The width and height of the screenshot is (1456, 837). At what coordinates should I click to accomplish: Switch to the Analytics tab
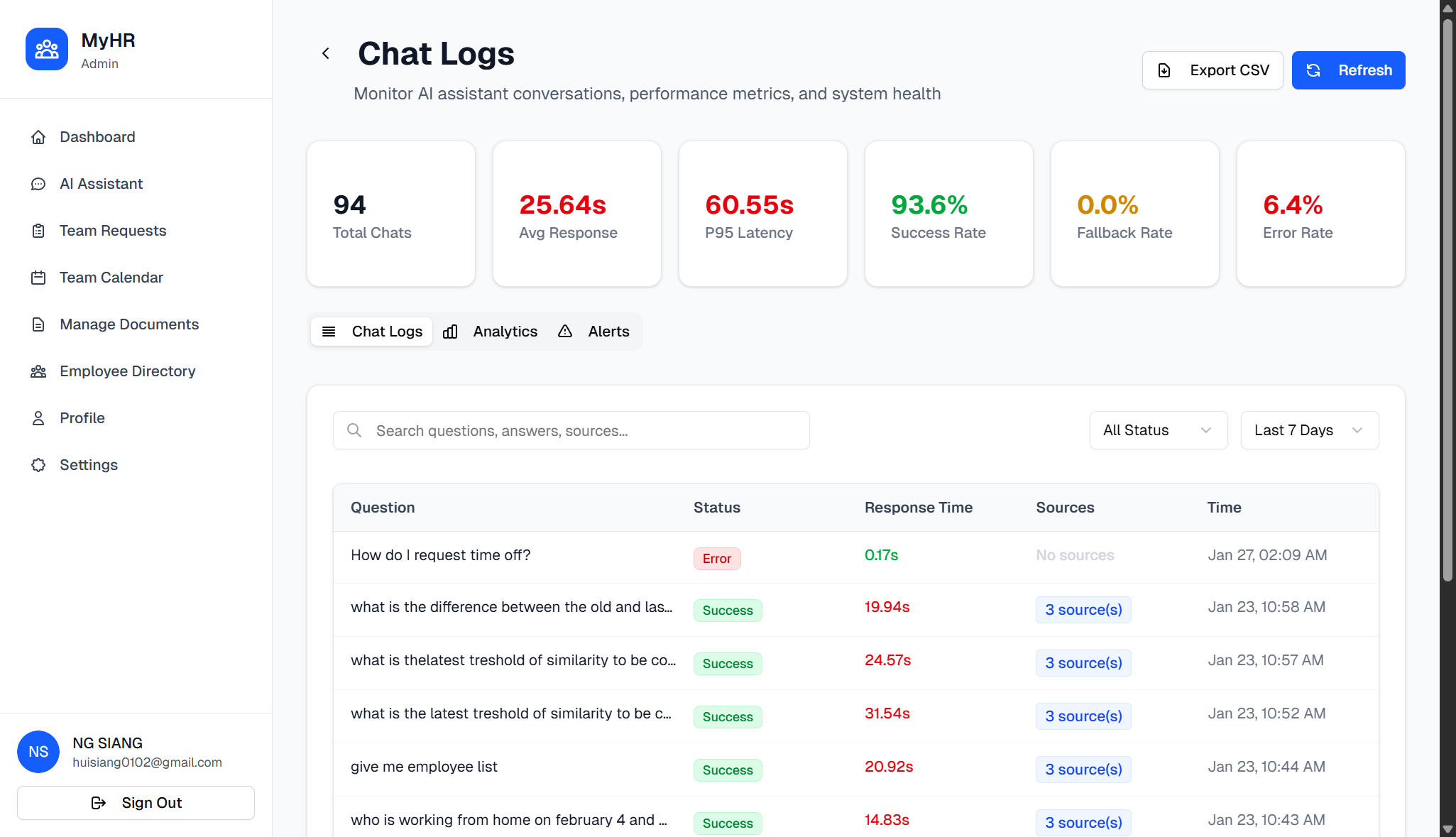(491, 332)
